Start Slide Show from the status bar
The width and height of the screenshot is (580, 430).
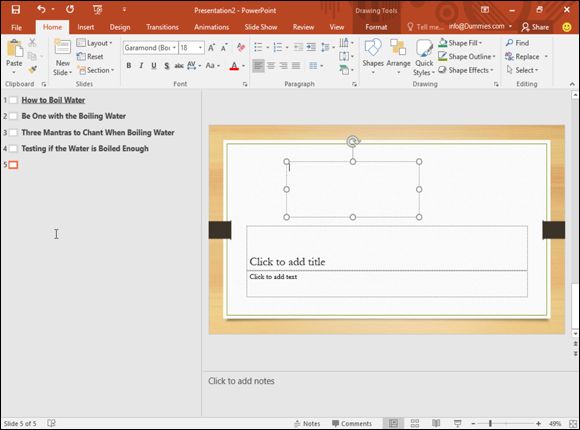click(458, 423)
